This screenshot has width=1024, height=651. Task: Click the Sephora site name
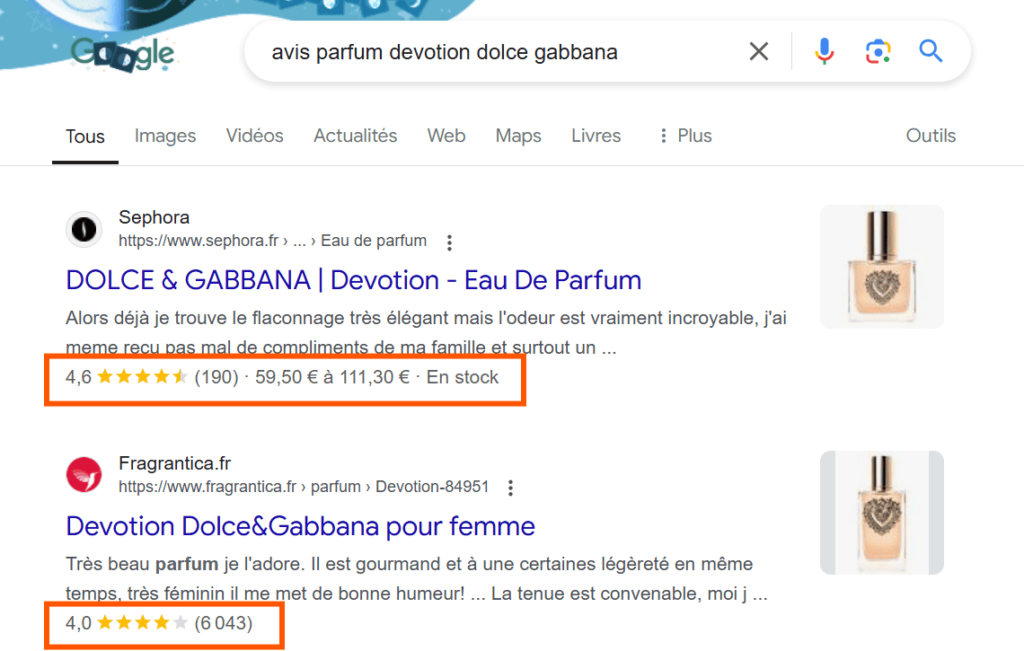[154, 217]
